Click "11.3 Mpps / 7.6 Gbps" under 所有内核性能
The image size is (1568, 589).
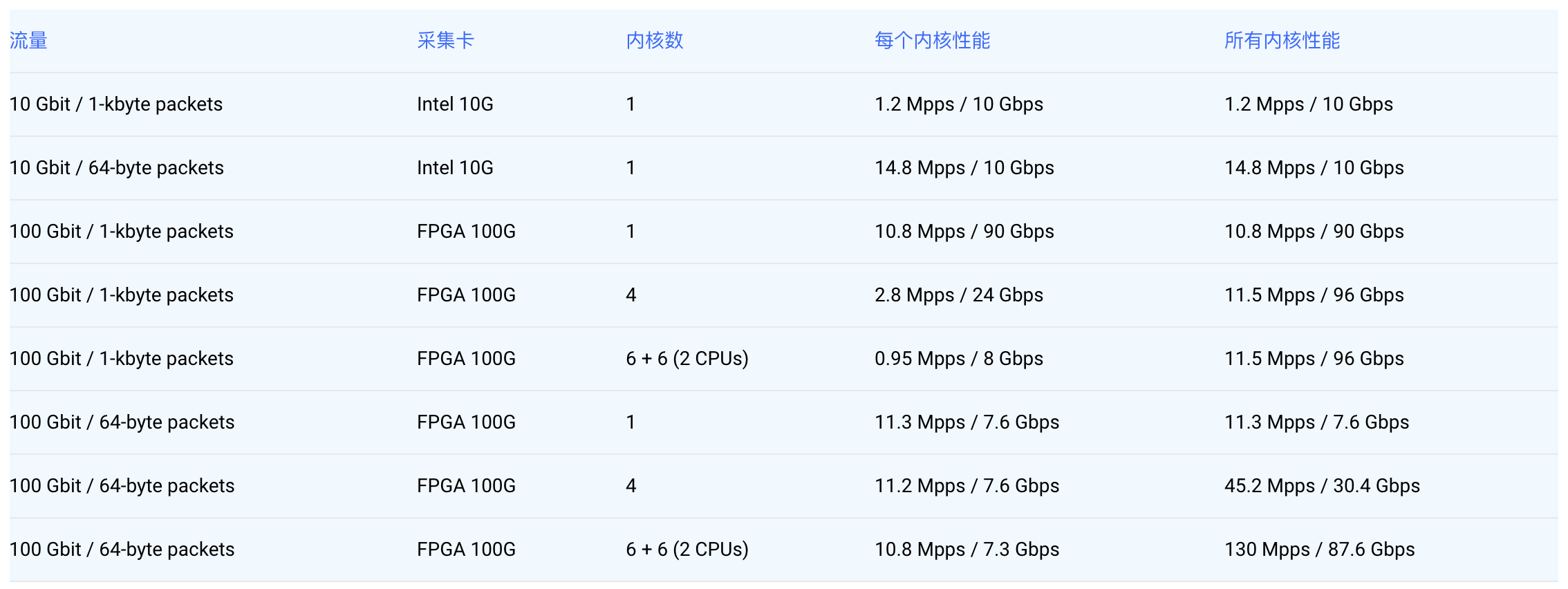pyautogui.click(x=1316, y=422)
